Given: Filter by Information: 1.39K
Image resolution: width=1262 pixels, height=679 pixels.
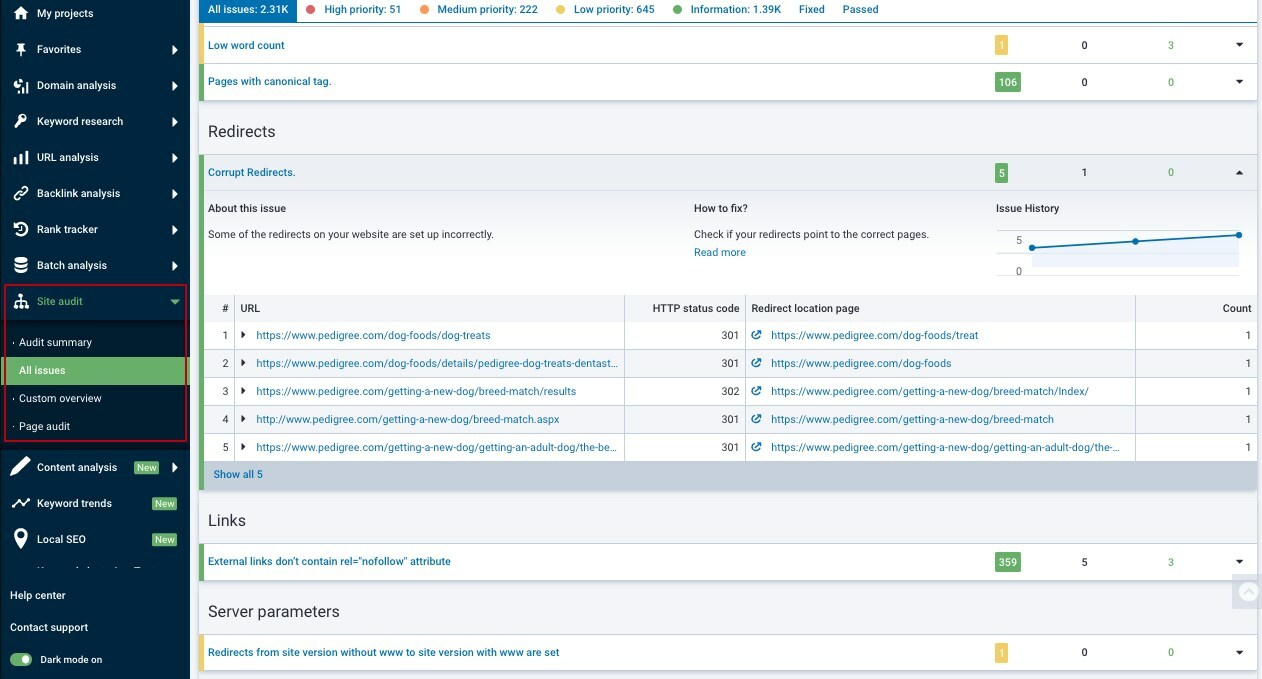Looking at the screenshot, I should pyautogui.click(x=727, y=9).
